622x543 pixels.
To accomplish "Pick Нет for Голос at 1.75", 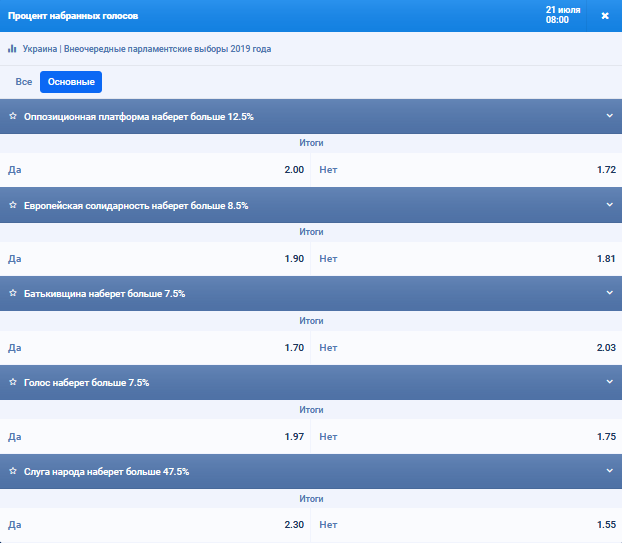I will tap(466, 436).
